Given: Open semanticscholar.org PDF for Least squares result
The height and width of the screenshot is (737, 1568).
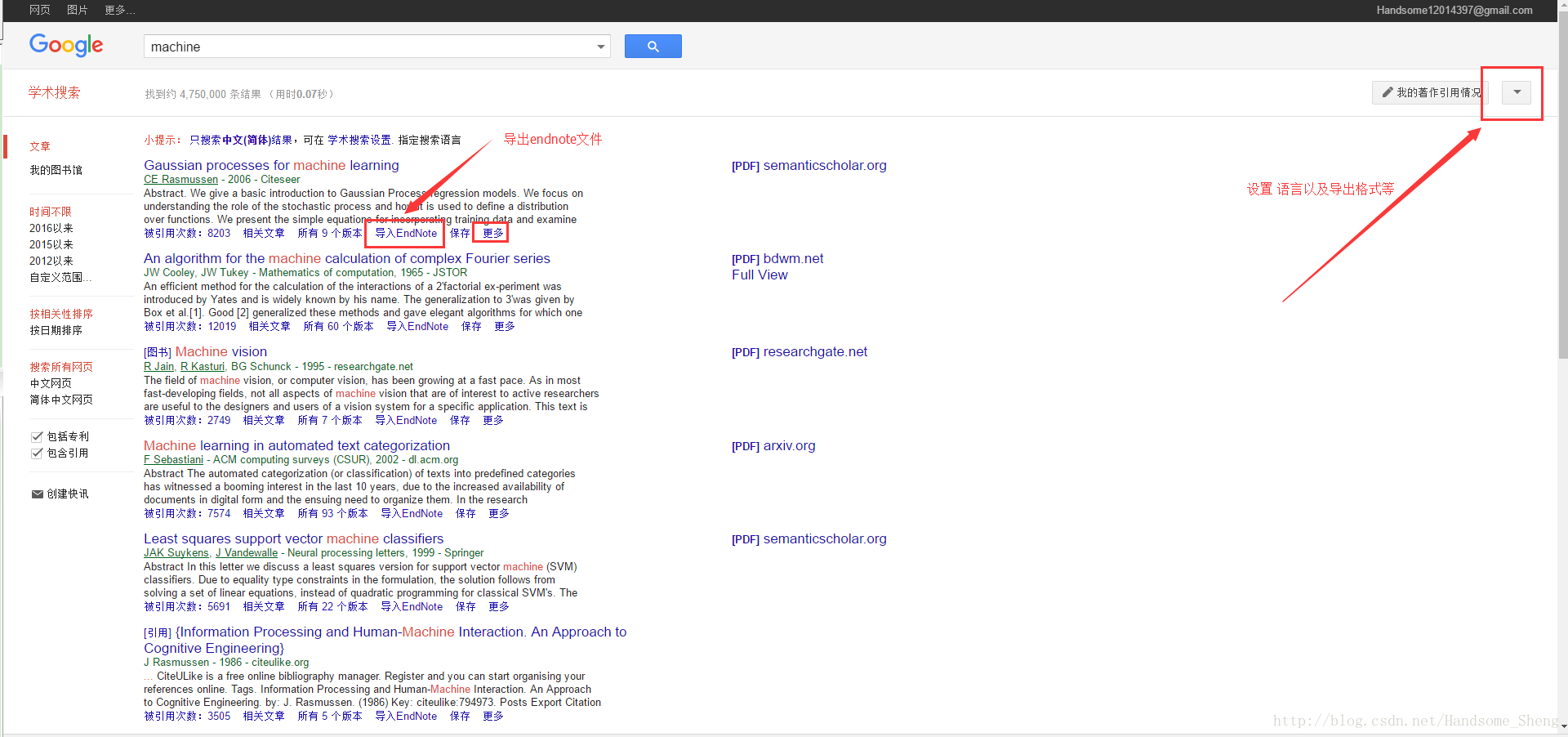Looking at the screenshot, I should click(809, 538).
